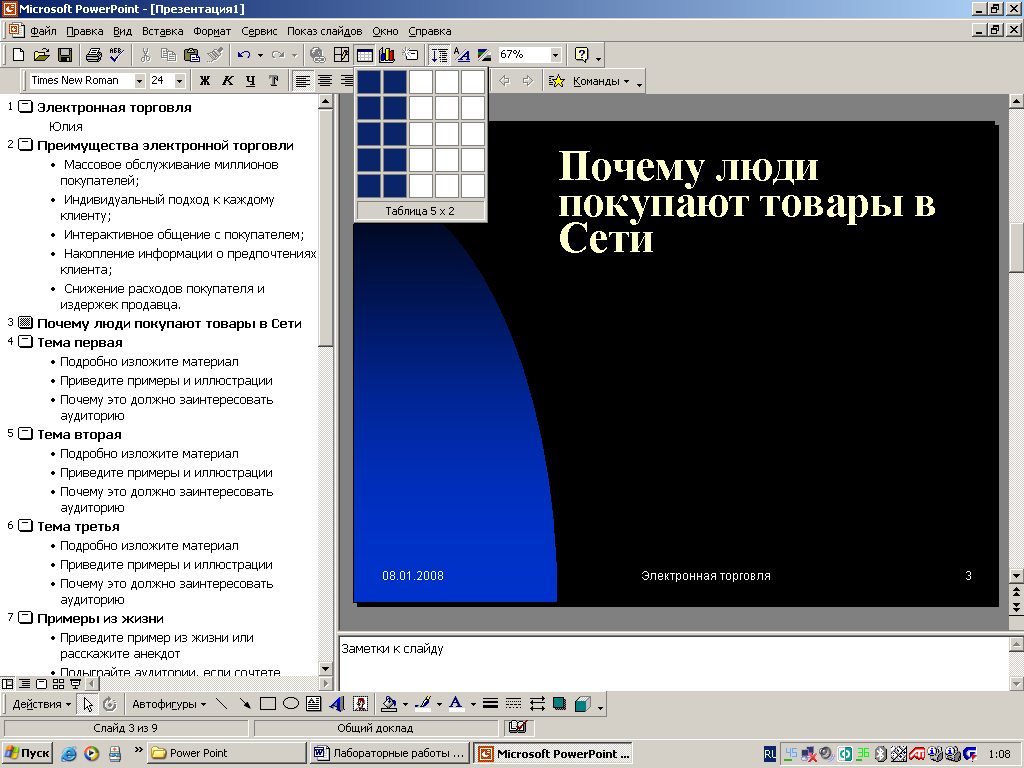Insert clip art from the drawing toolbar
This screenshot has width=1024, height=768.
pos(360,704)
